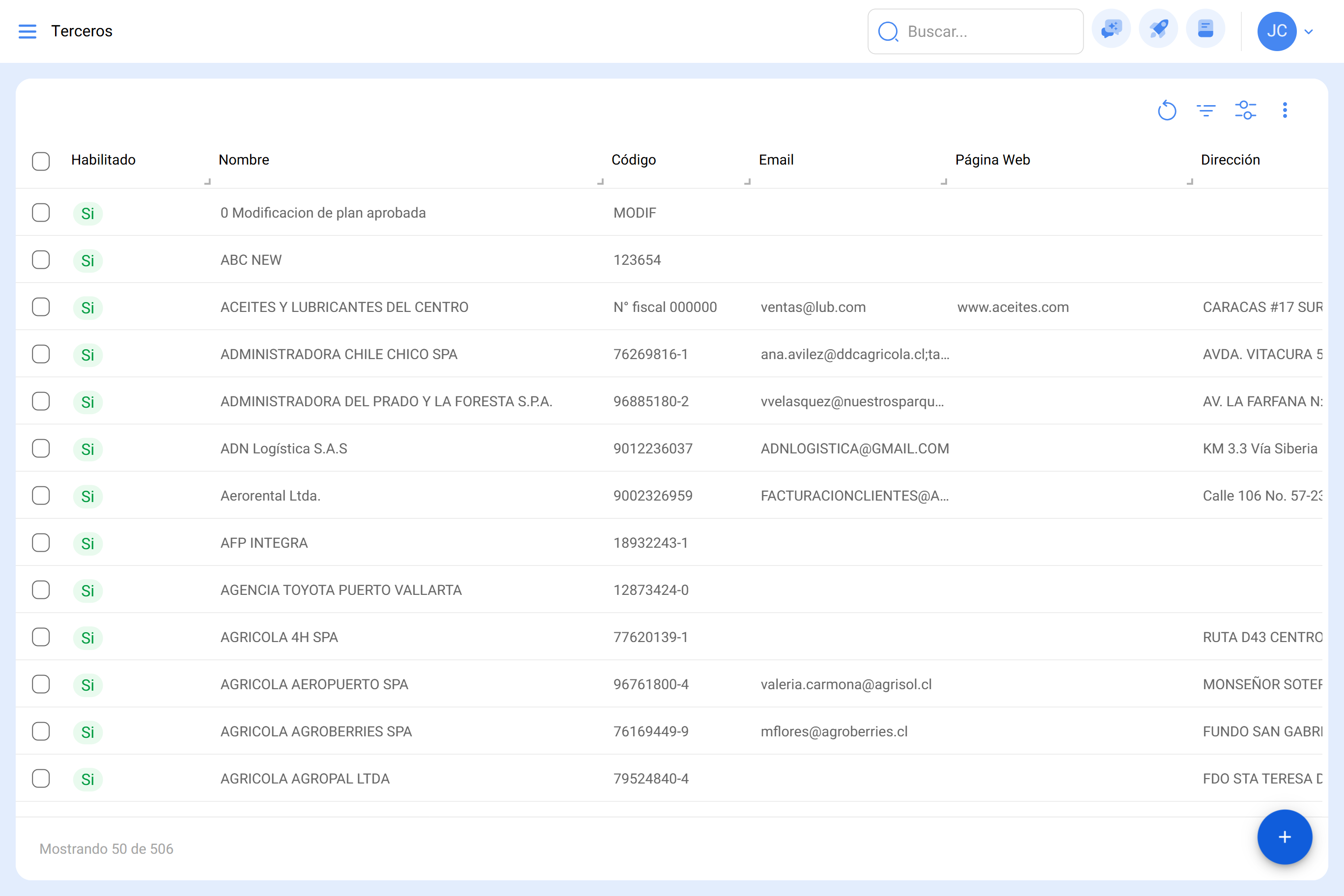Select checkbox for ADMINISTRADORA CHILE CHICO SPA
This screenshot has height=896, width=1344.
point(41,354)
